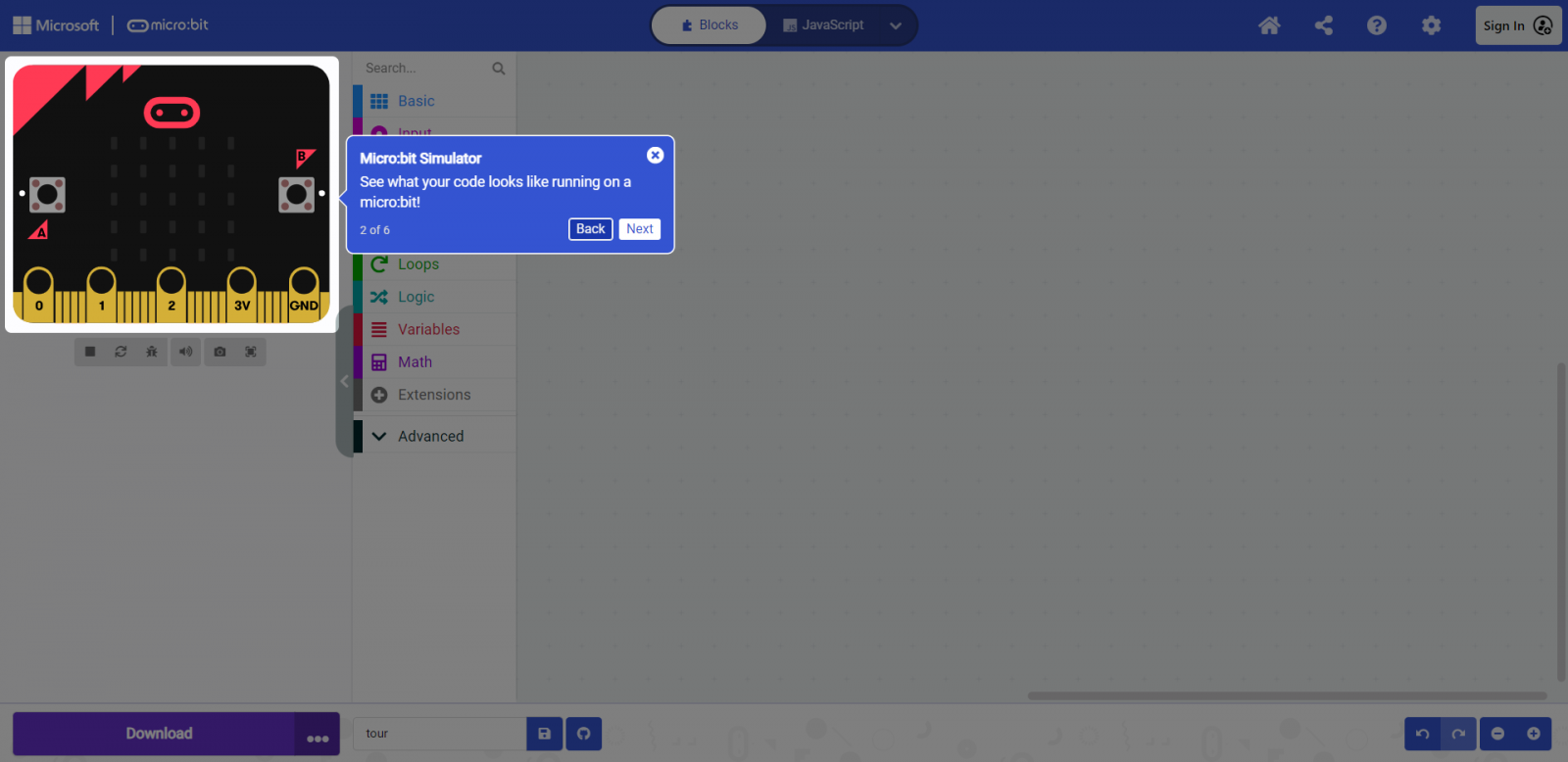Image resolution: width=1568 pixels, height=762 pixels.
Task: Restart the simulator with the refresh icon
Action: click(x=121, y=352)
